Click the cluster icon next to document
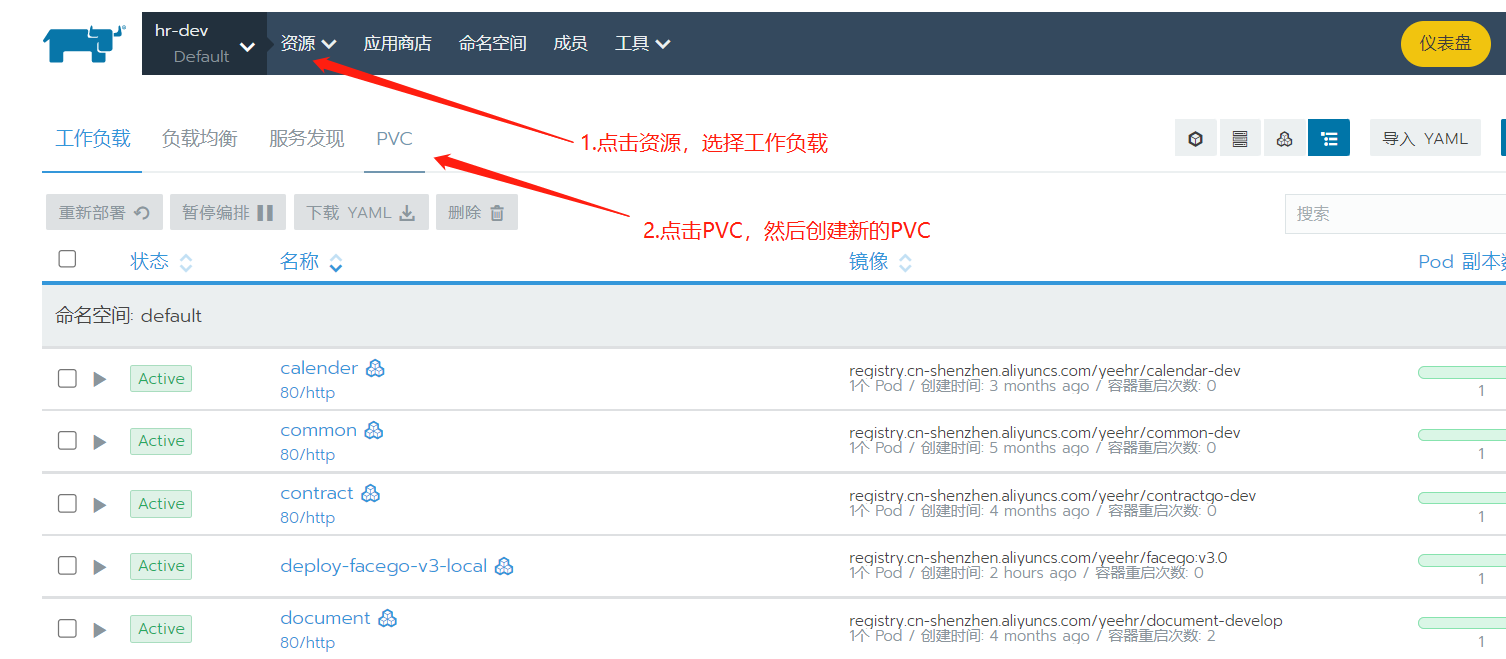Image resolution: width=1506 pixels, height=659 pixels. 388,618
